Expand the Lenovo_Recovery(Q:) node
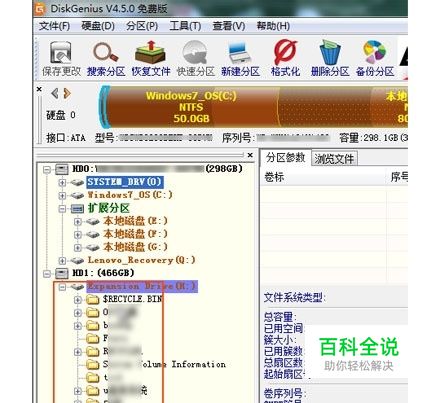 point(62,261)
